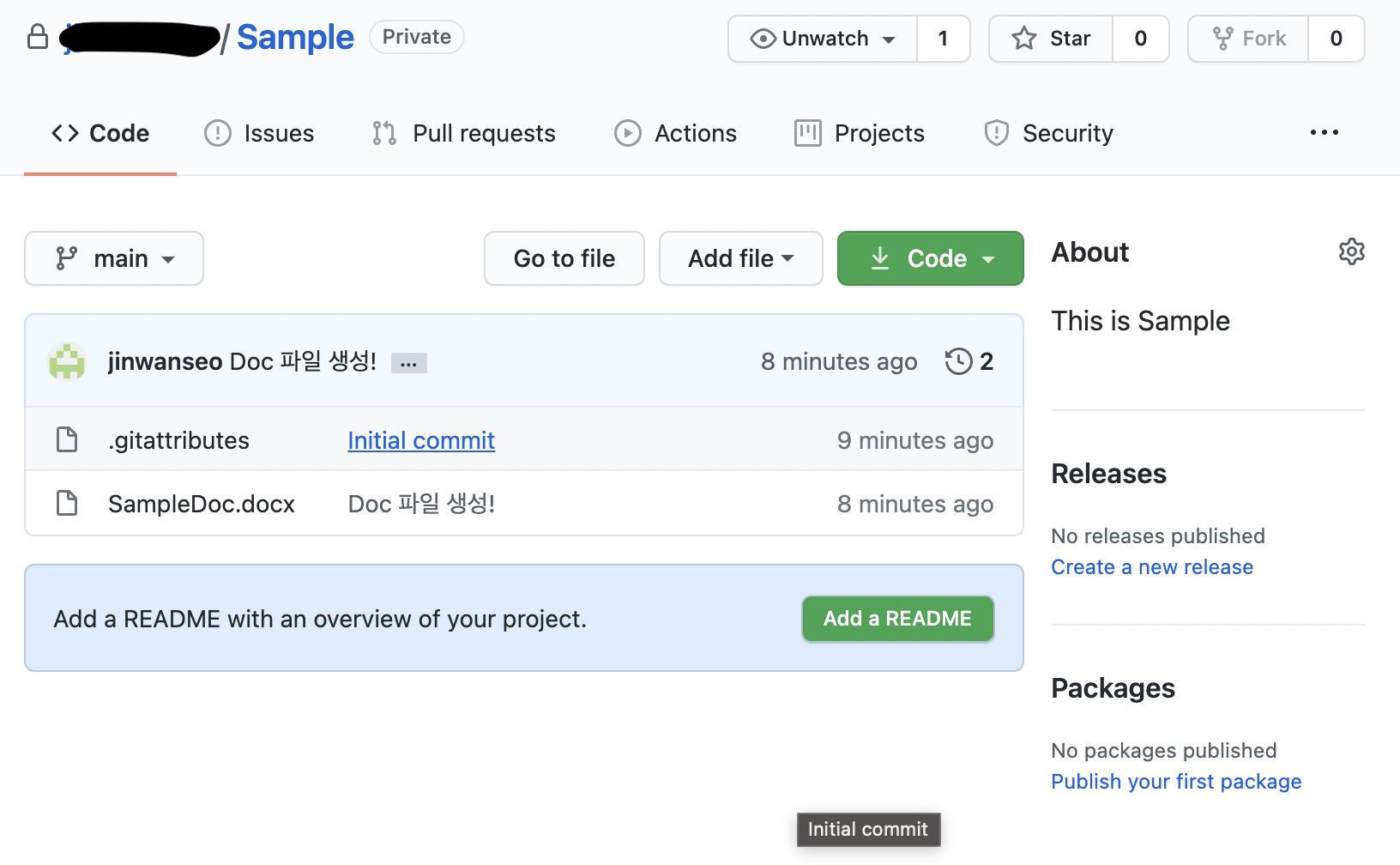Click 9 minutes ago in .gitattributes row
This screenshot has height=865, width=1400.
(915, 440)
